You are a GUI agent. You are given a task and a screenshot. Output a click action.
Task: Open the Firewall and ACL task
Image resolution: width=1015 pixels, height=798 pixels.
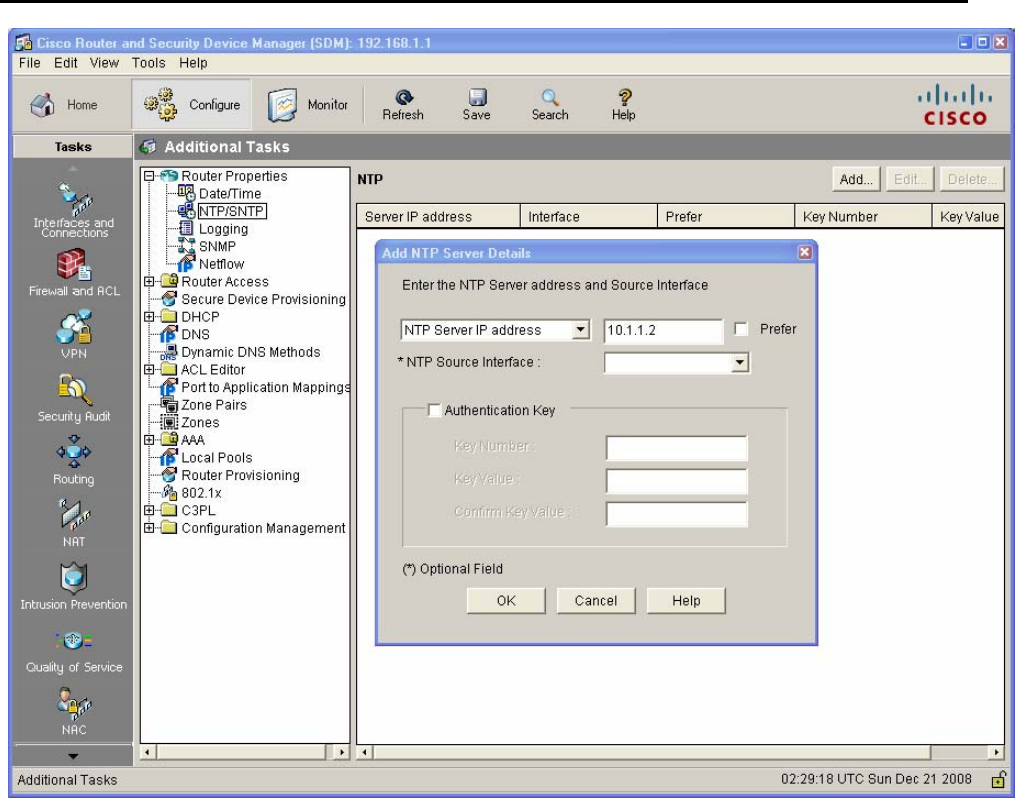tap(74, 273)
